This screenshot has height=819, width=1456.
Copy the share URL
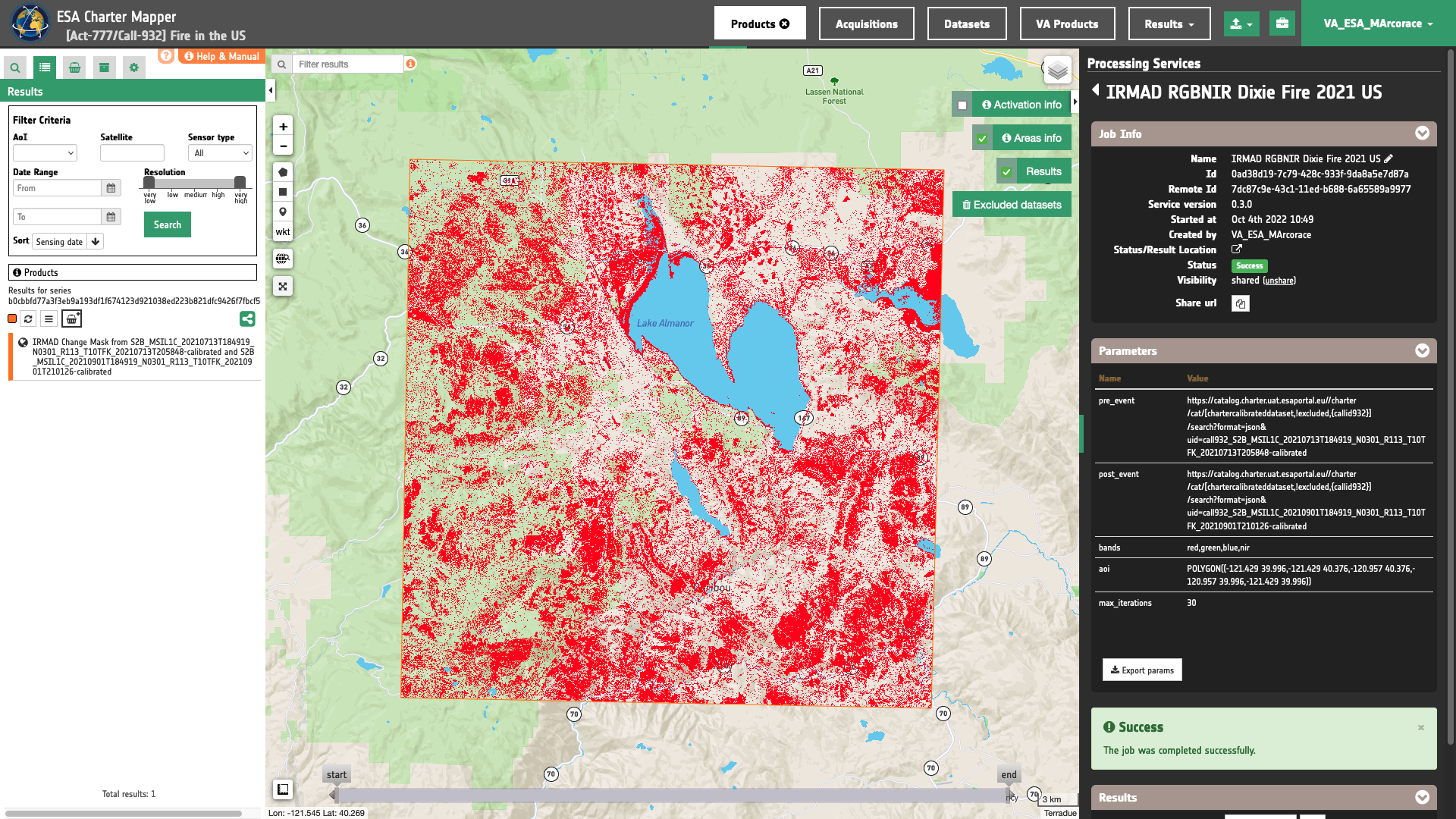coord(1241,303)
